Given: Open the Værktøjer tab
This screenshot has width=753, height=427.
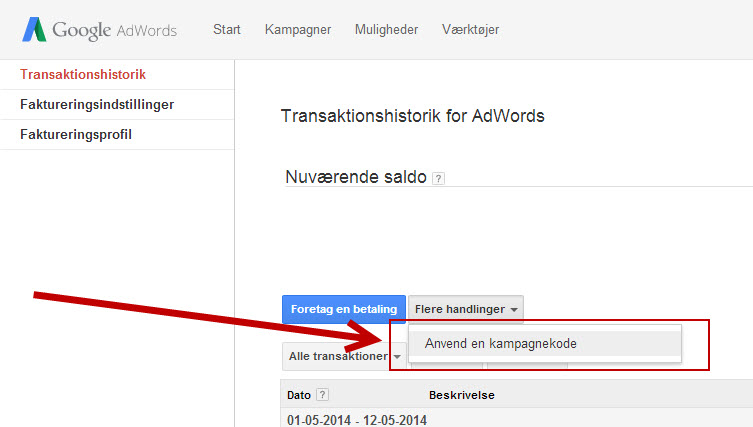Looking at the screenshot, I should pyautogui.click(x=470, y=30).
